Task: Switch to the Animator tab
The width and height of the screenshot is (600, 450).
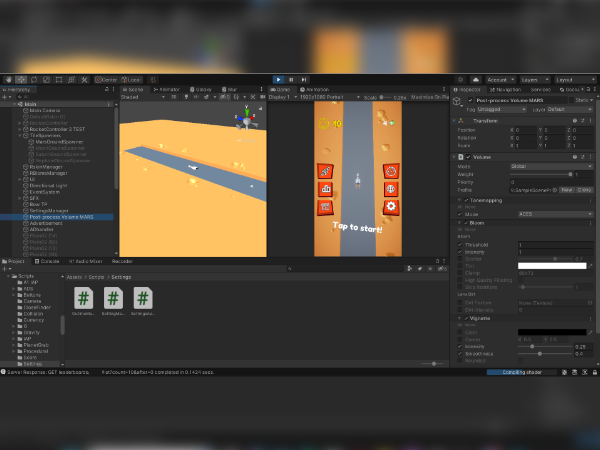Action: coord(167,90)
